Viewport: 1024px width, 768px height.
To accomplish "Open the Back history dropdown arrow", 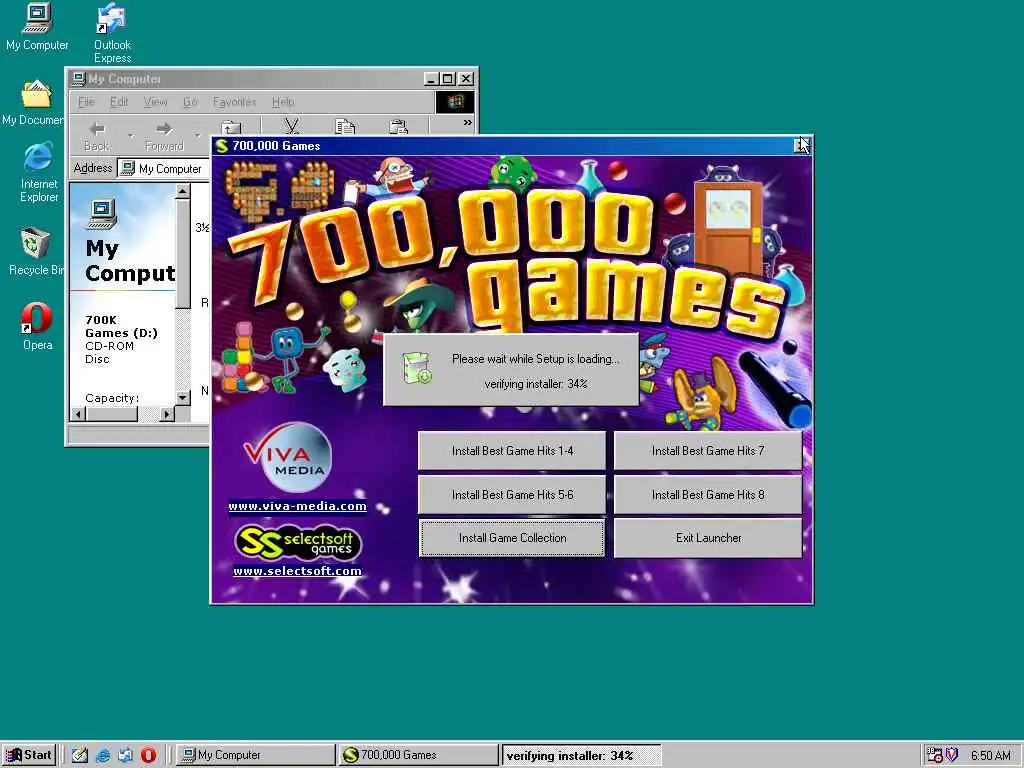I will coord(131,135).
